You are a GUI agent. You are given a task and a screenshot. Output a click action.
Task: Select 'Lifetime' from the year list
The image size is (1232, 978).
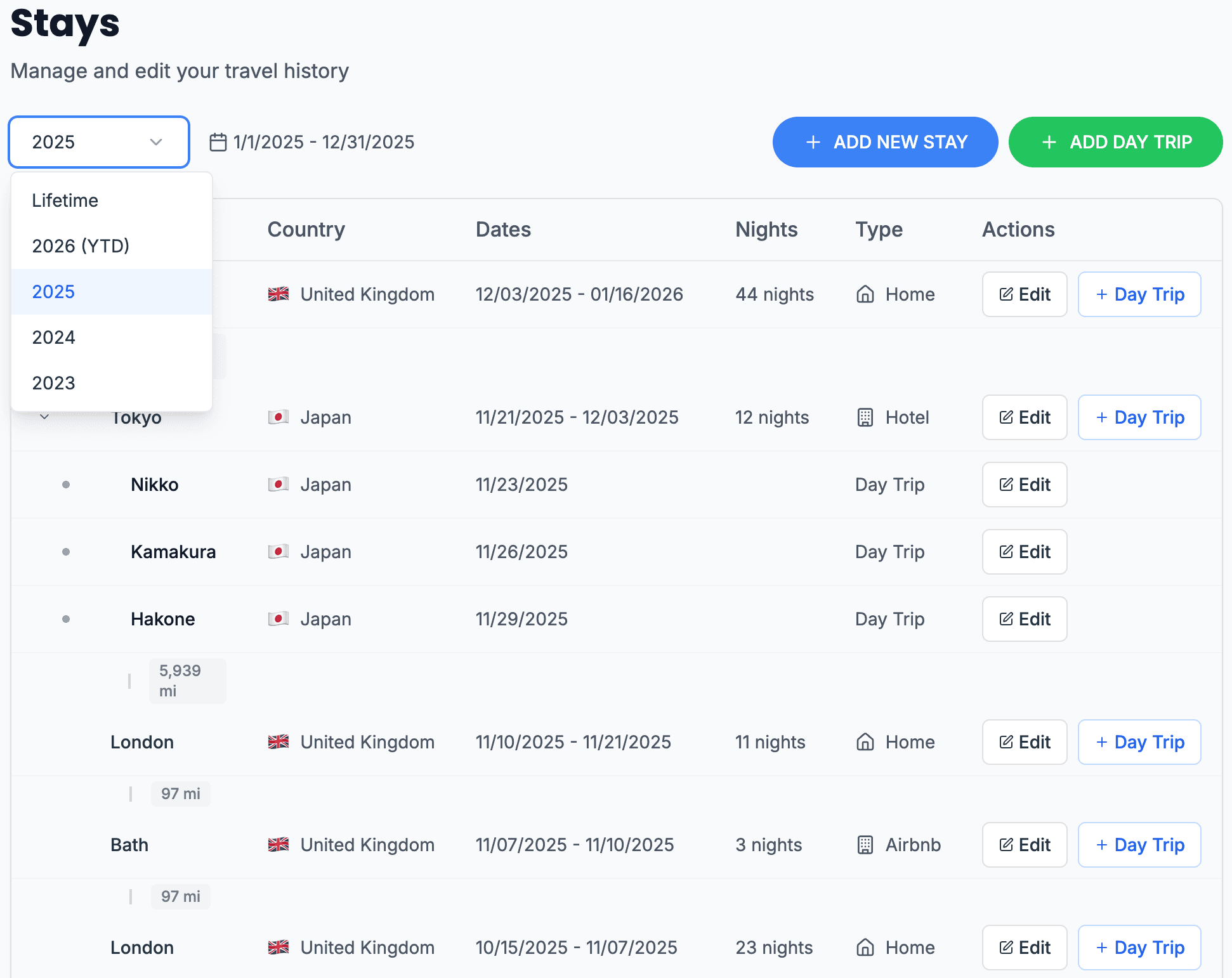[x=65, y=200]
